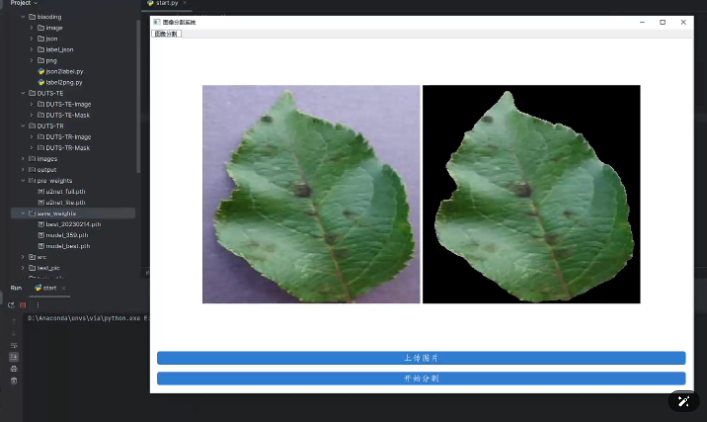The height and width of the screenshot is (422, 707).
Task: Click the down stack trace arrow
Action: tap(14, 334)
